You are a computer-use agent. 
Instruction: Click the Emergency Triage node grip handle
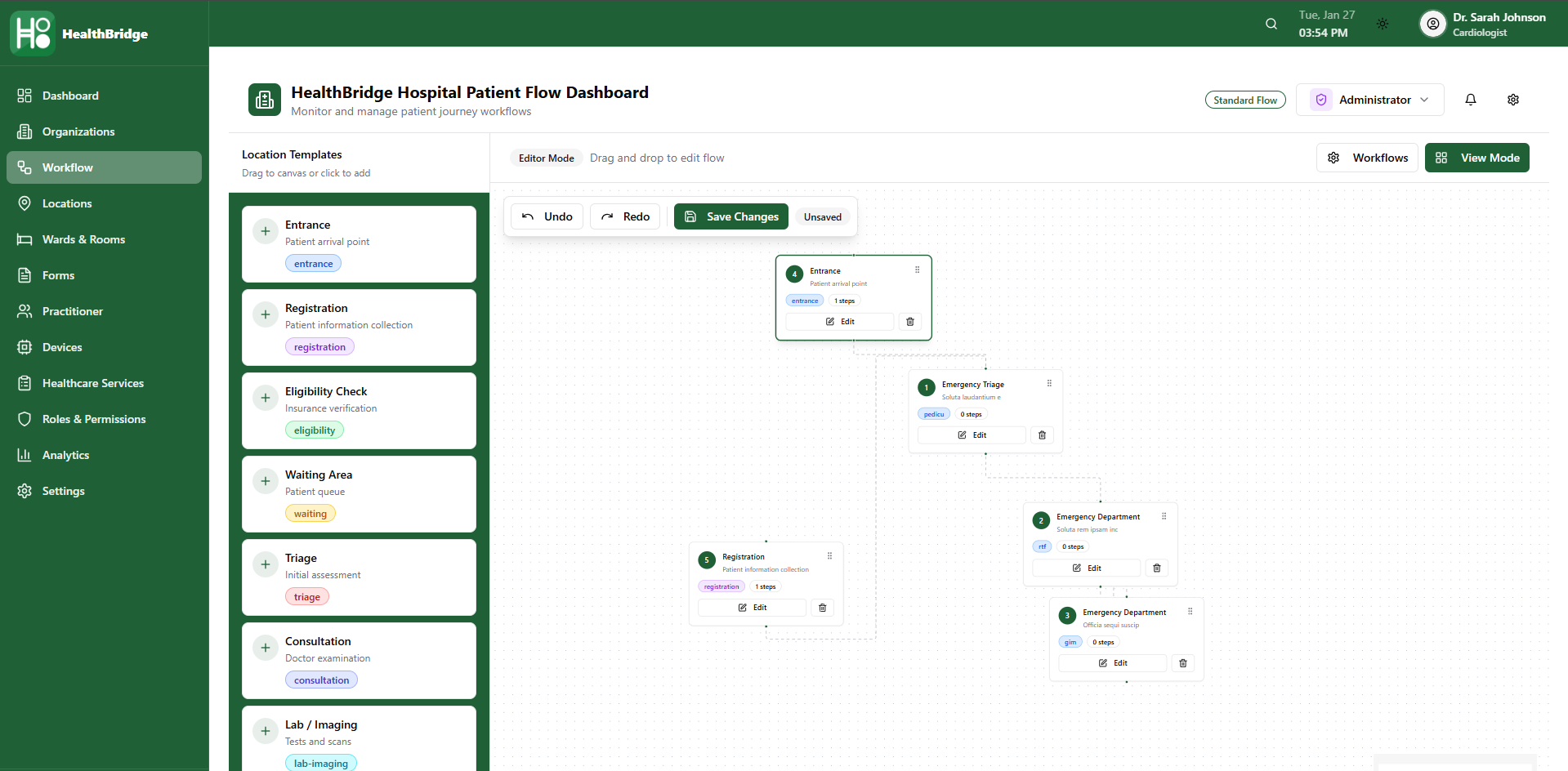(x=1049, y=383)
